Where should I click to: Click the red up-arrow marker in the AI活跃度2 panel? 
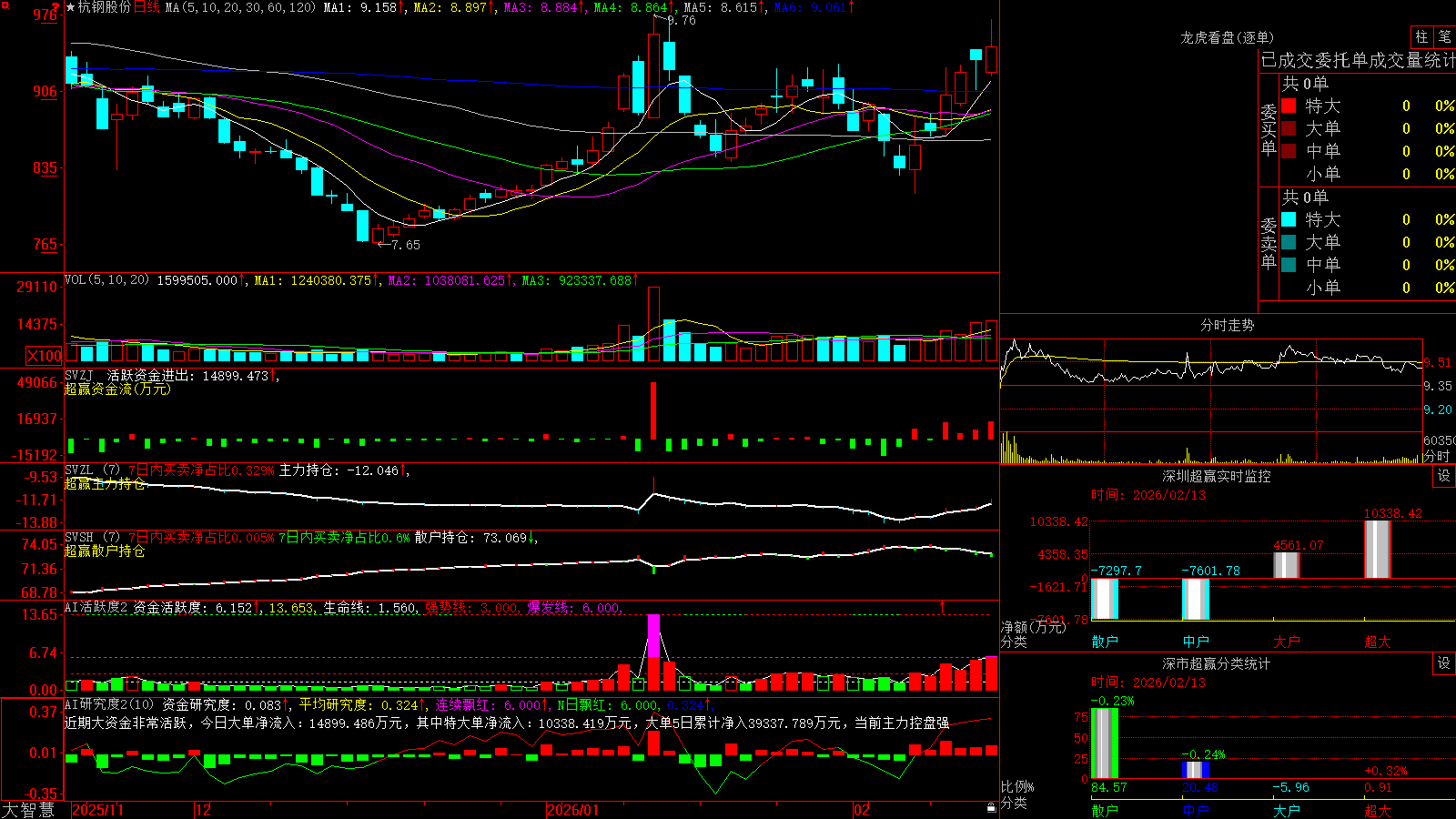click(x=942, y=606)
